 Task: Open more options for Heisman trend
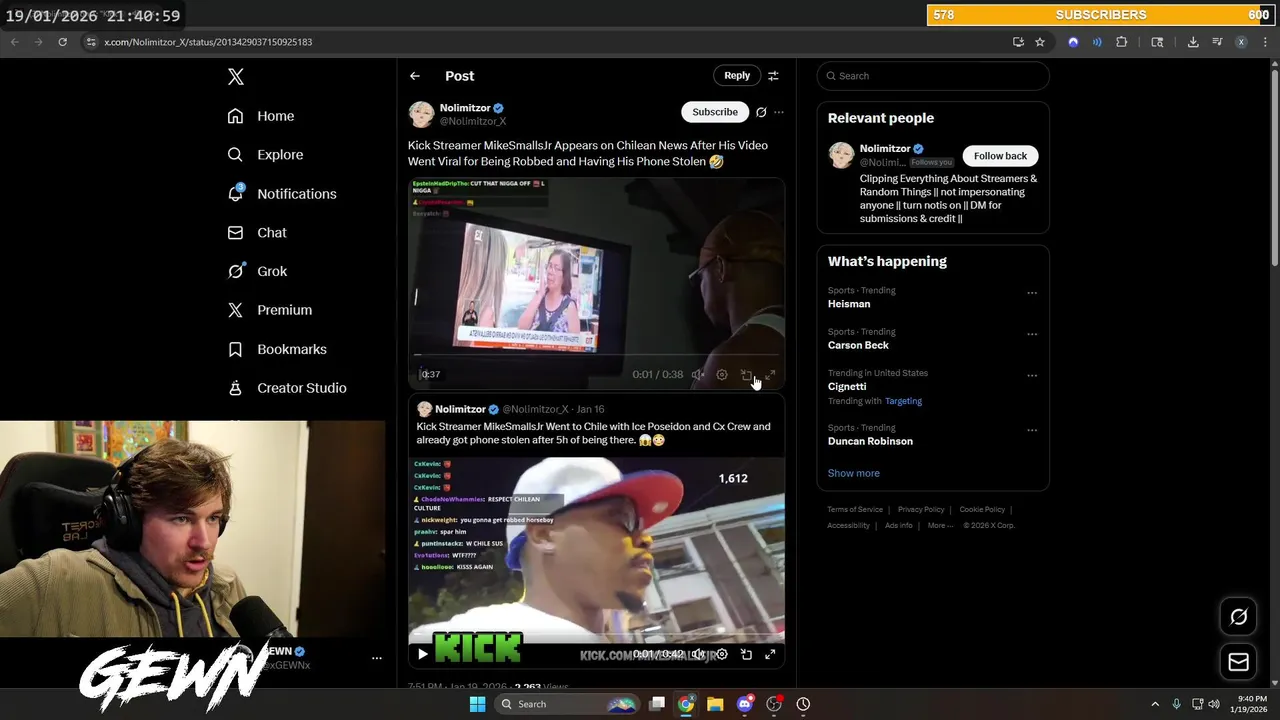1032,293
